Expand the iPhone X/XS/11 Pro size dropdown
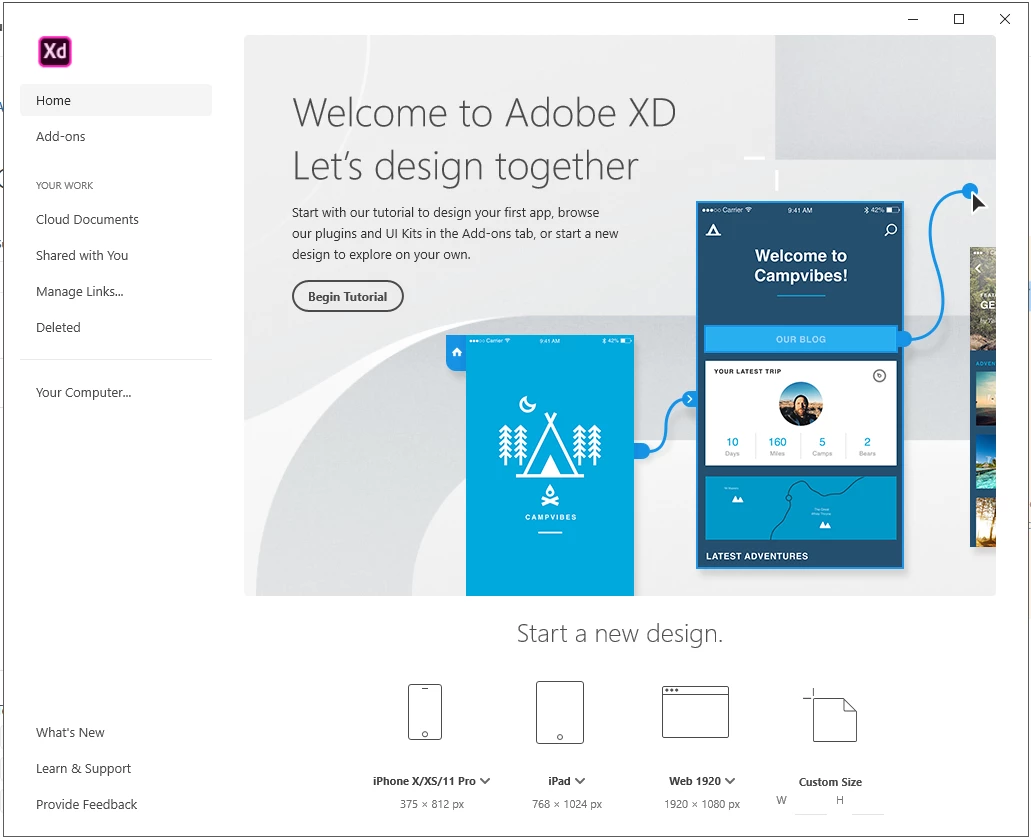This screenshot has height=839, width=1031. [485, 780]
